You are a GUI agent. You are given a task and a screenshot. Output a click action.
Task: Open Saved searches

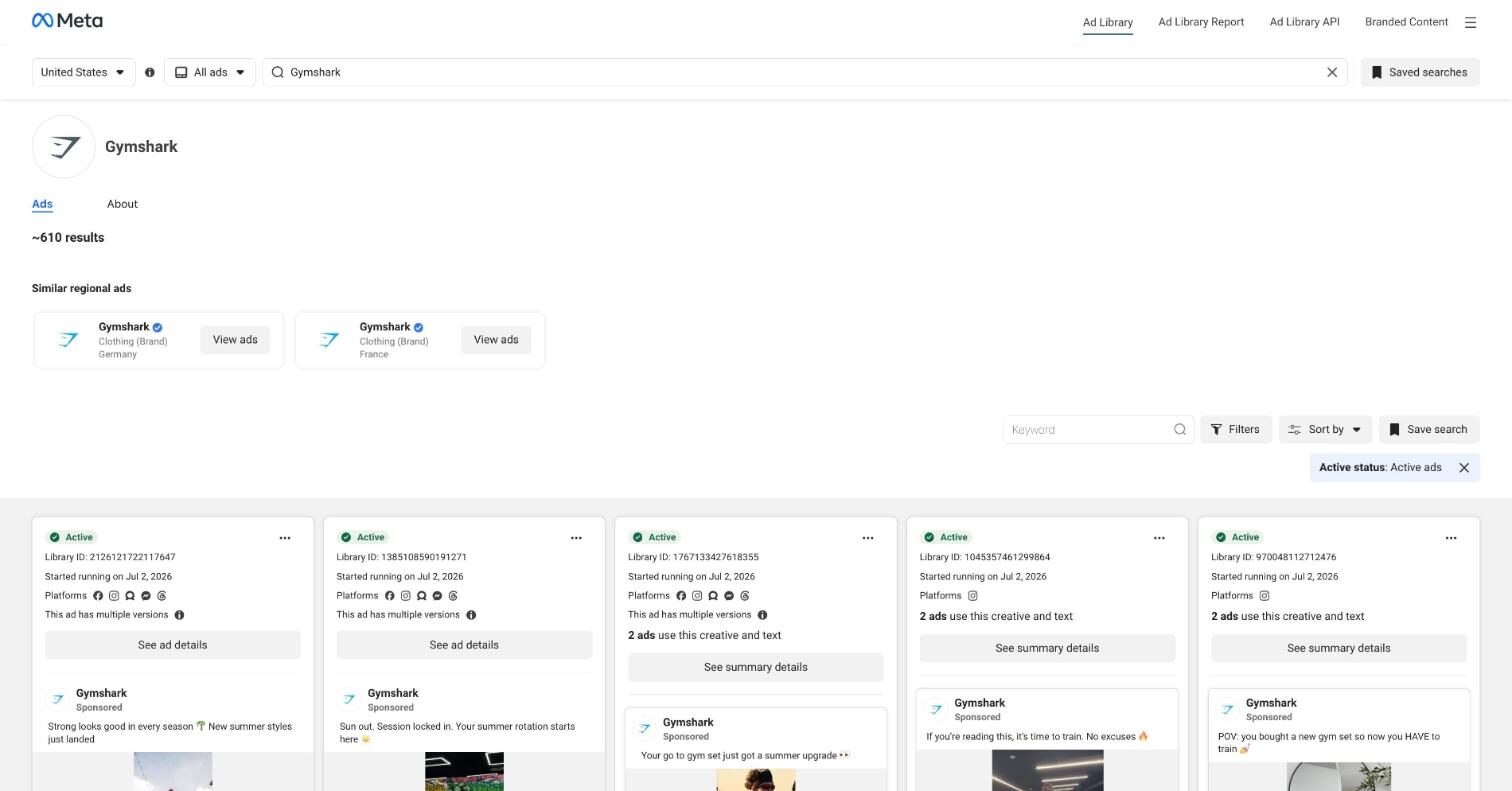pyautogui.click(x=1420, y=72)
